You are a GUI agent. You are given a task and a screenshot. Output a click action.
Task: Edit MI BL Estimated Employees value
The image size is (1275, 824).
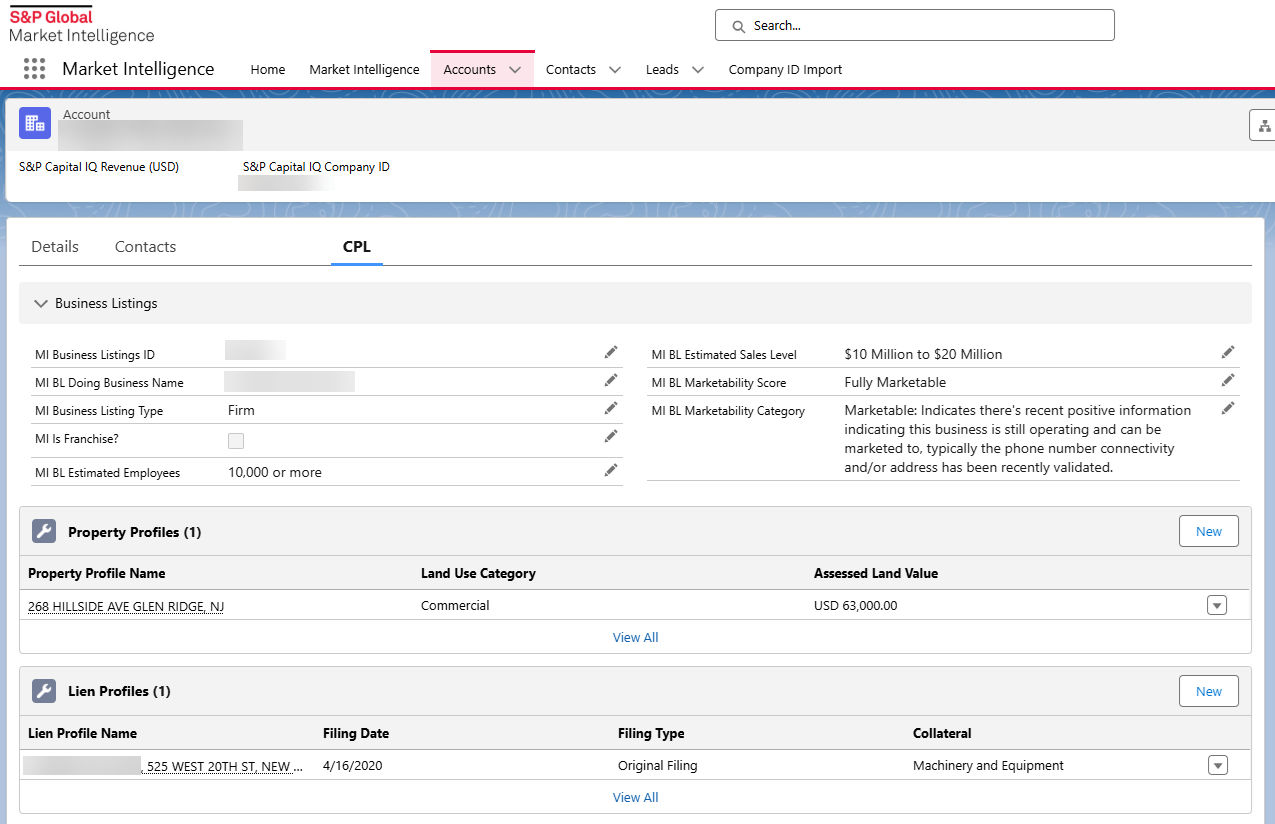[610, 470]
